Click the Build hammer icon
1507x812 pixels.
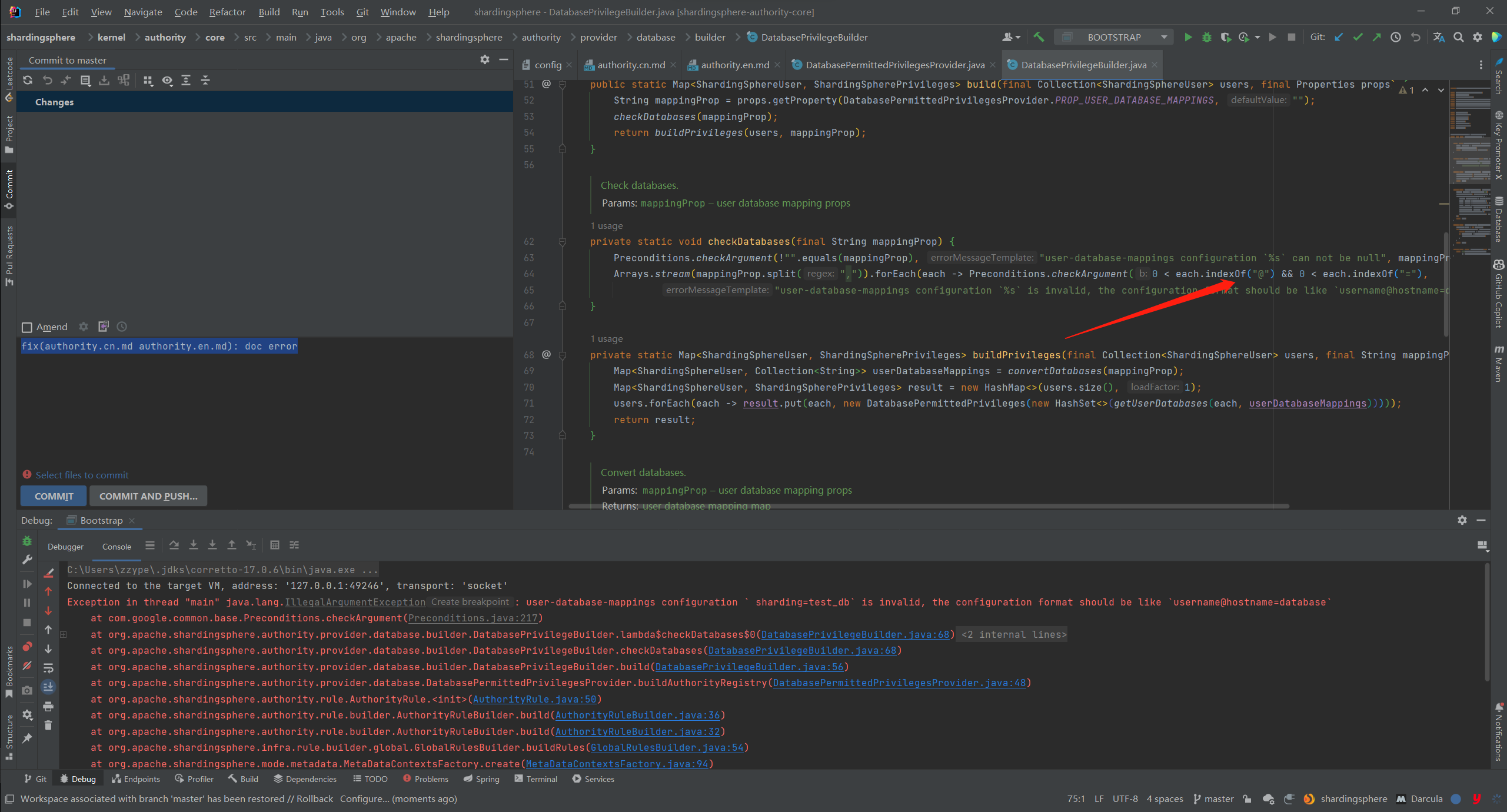[x=1039, y=37]
